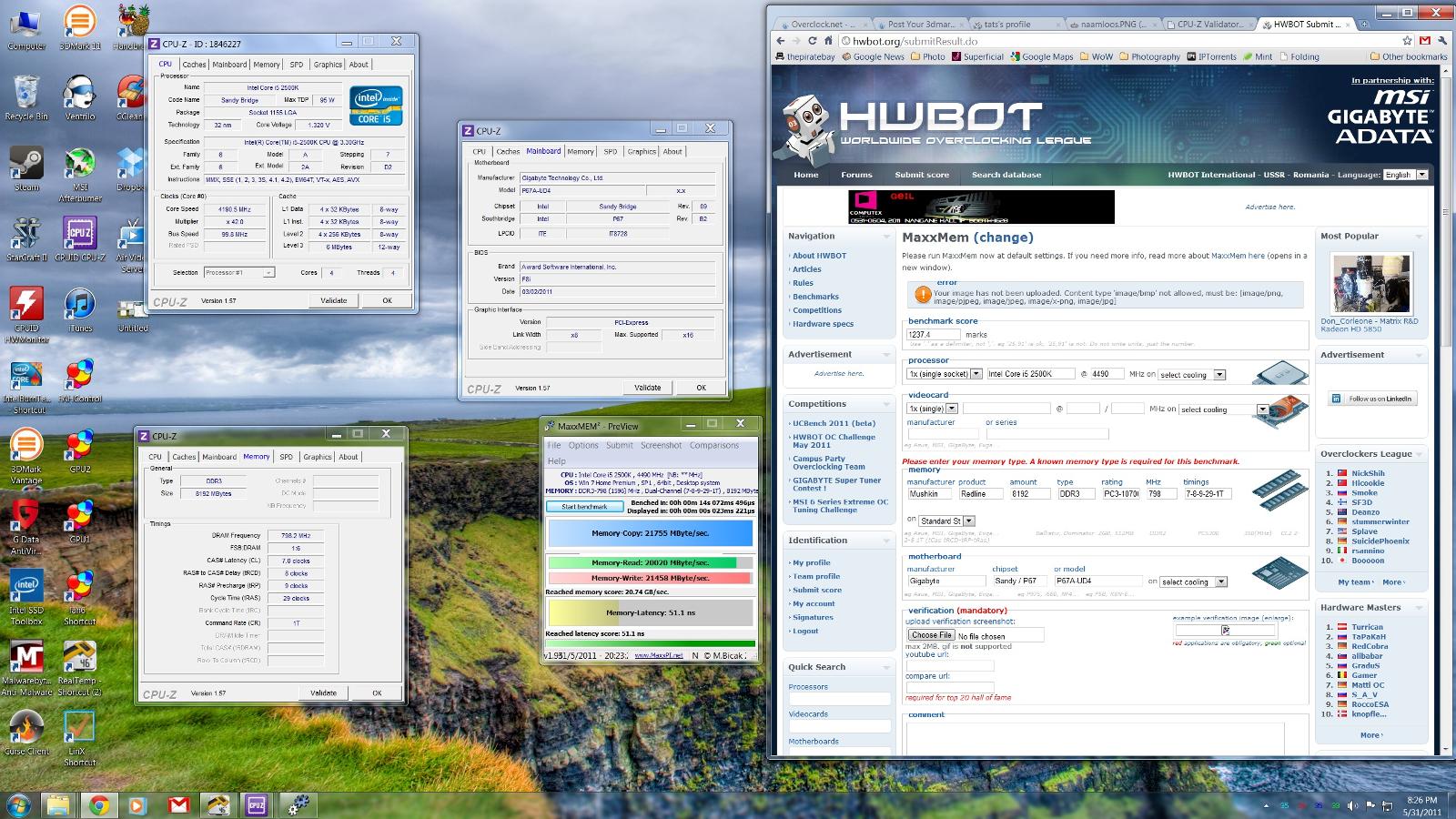The height and width of the screenshot is (819, 1456).
Task: Open Chrome wrench settings menu
Action: (1442, 41)
